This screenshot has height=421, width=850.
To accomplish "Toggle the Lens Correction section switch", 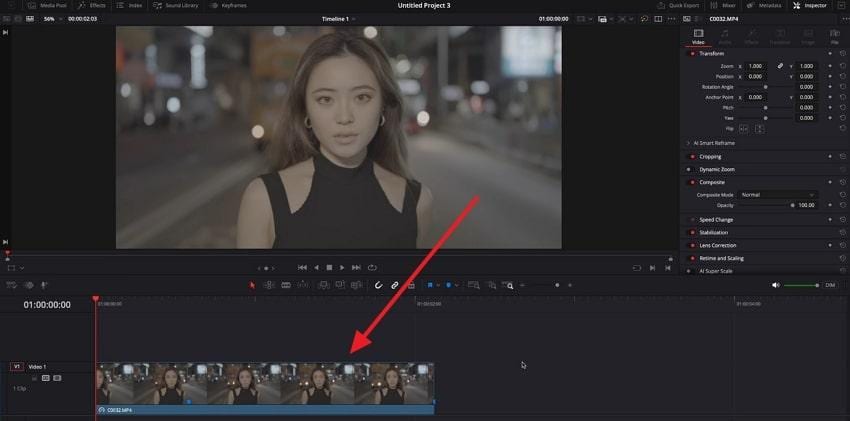I will point(692,245).
